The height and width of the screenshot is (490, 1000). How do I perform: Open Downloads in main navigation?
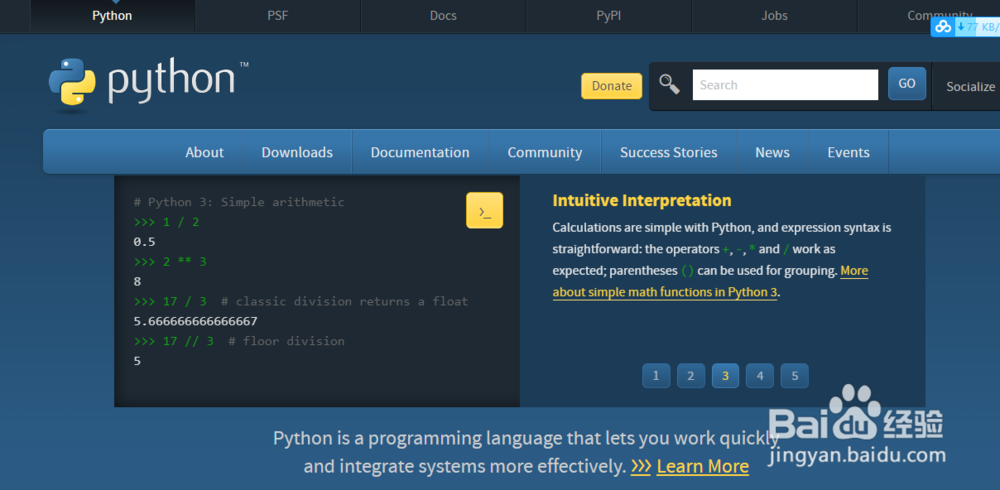(297, 152)
